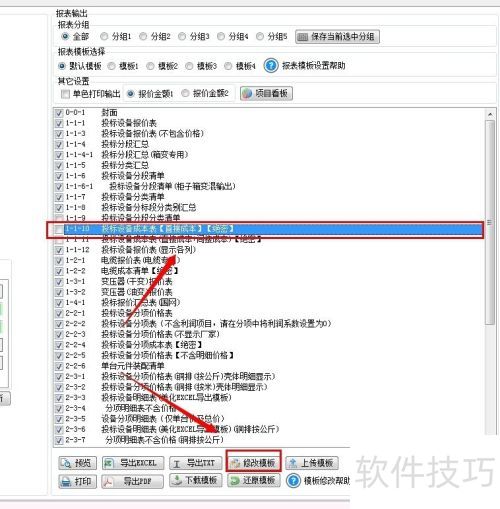Click the report list scrollbar up arrow

490,115
